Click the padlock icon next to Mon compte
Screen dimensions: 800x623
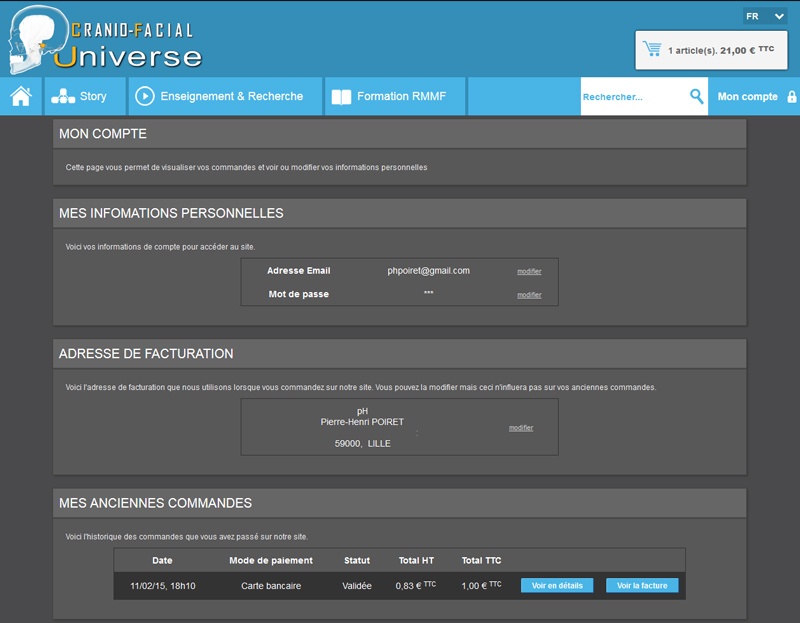pos(792,96)
